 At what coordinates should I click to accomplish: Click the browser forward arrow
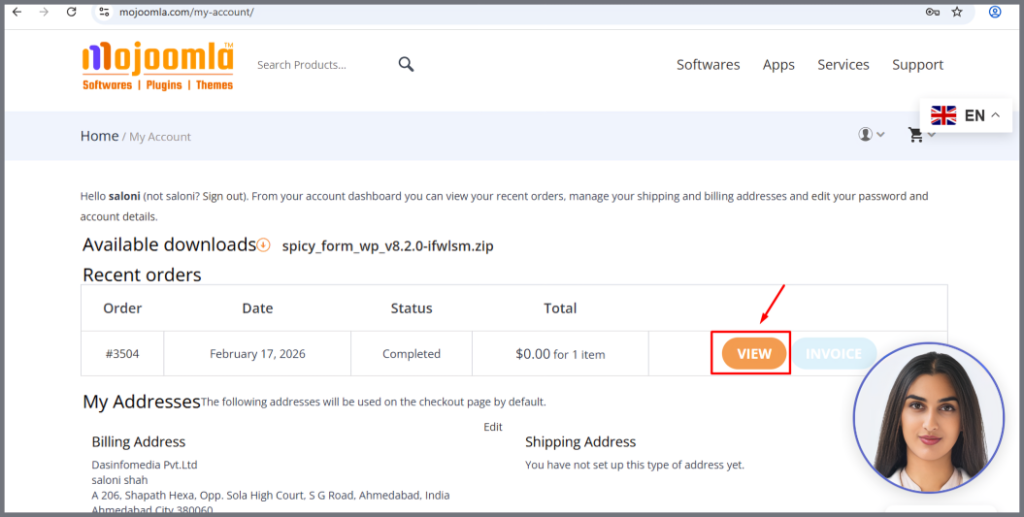point(43,12)
